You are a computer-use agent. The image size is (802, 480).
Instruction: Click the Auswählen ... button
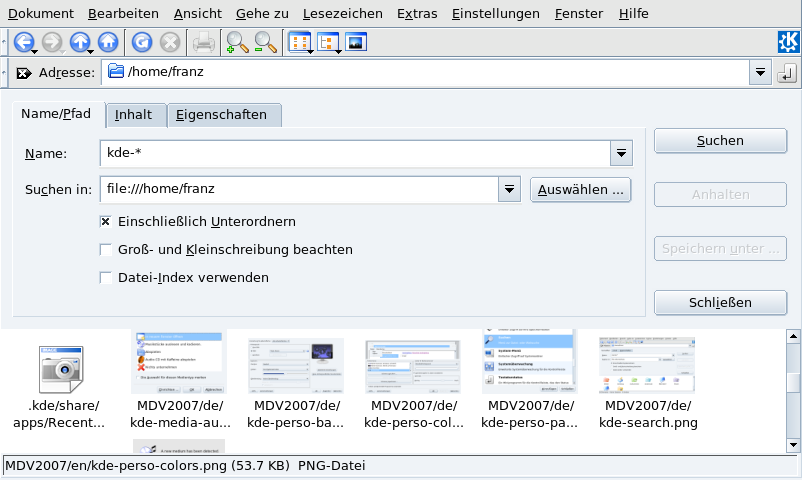(580, 188)
